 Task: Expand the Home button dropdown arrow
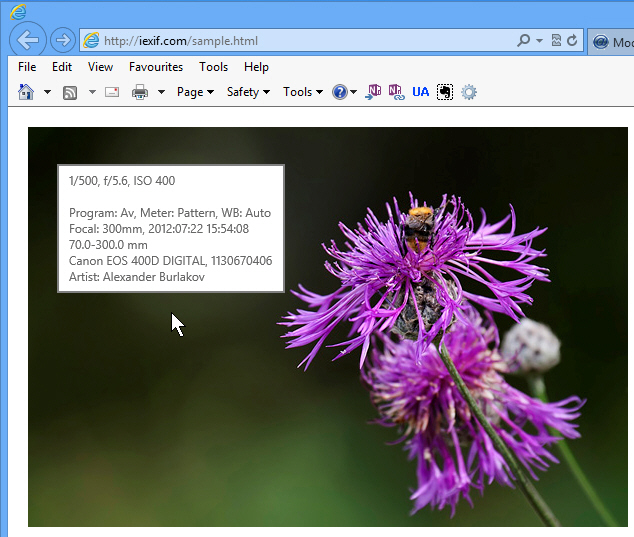click(x=47, y=92)
